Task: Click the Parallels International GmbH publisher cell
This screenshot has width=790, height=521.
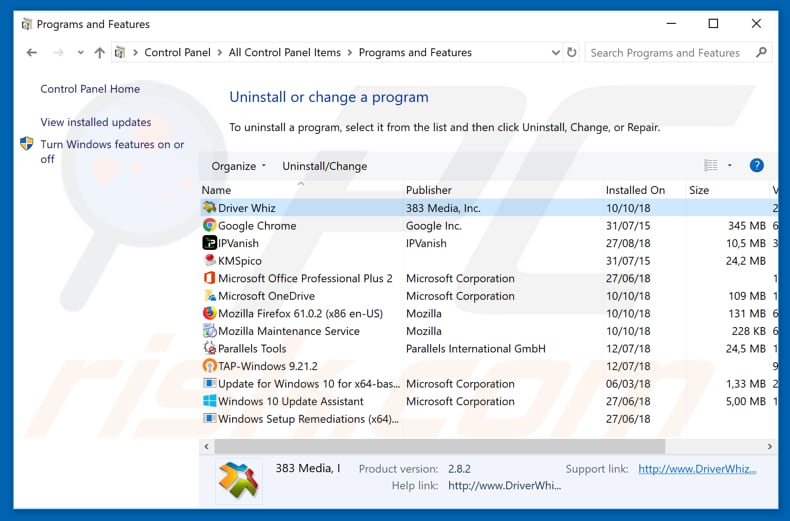Action: (x=476, y=349)
